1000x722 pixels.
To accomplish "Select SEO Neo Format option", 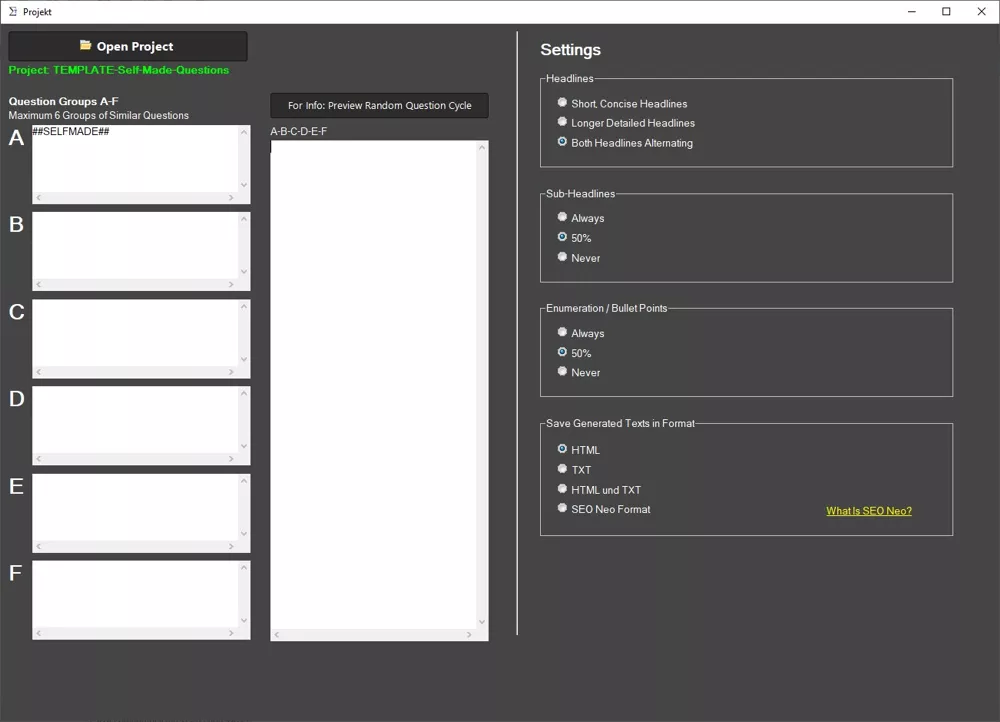I will 603,509.
